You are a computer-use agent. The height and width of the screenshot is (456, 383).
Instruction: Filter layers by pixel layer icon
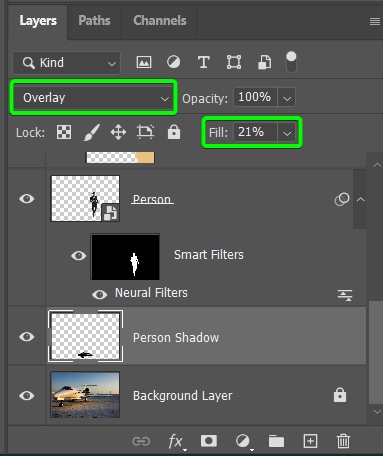click(144, 62)
